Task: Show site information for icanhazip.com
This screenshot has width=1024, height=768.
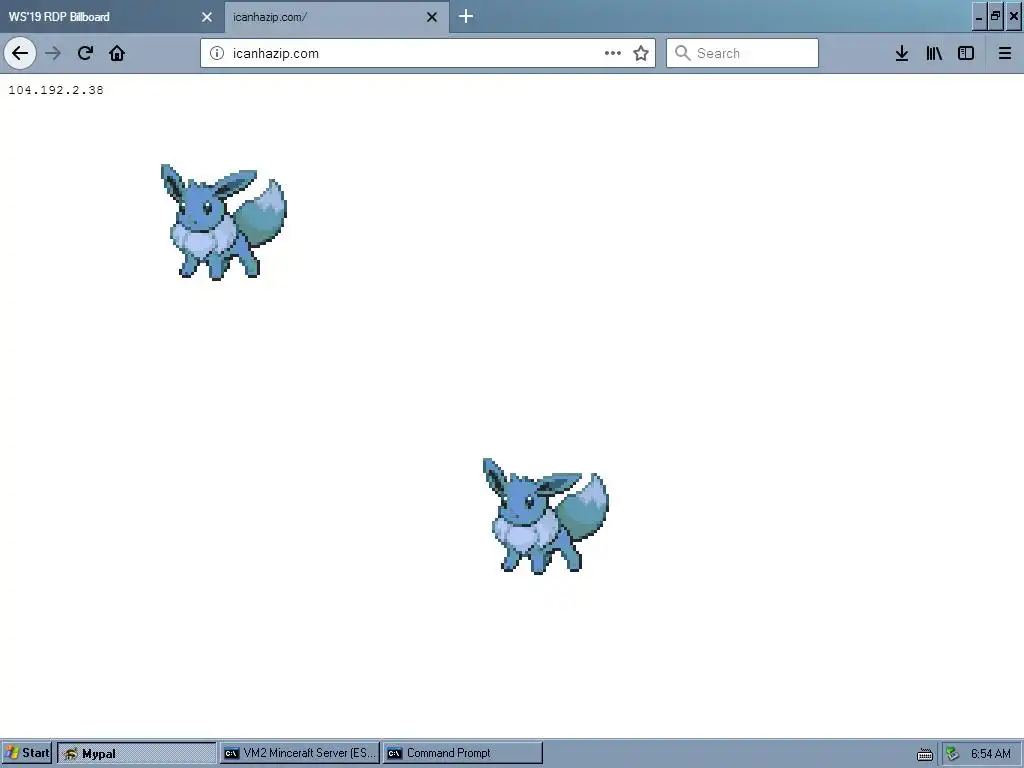Action: click(x=217, y=53)
